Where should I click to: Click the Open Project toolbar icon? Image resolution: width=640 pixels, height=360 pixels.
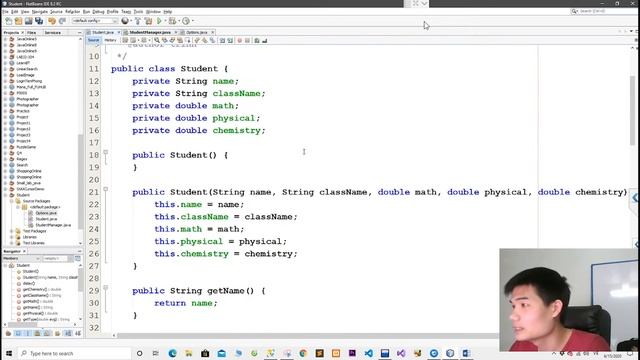(29, 21)
